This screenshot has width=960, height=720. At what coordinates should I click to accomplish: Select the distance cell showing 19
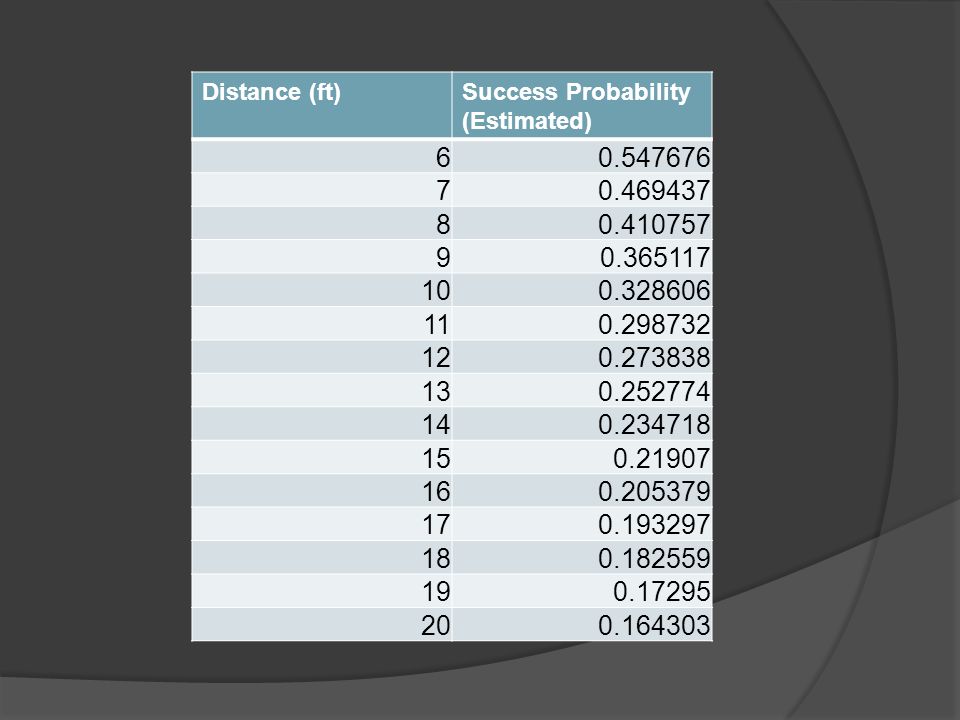(x=322, y=591)
